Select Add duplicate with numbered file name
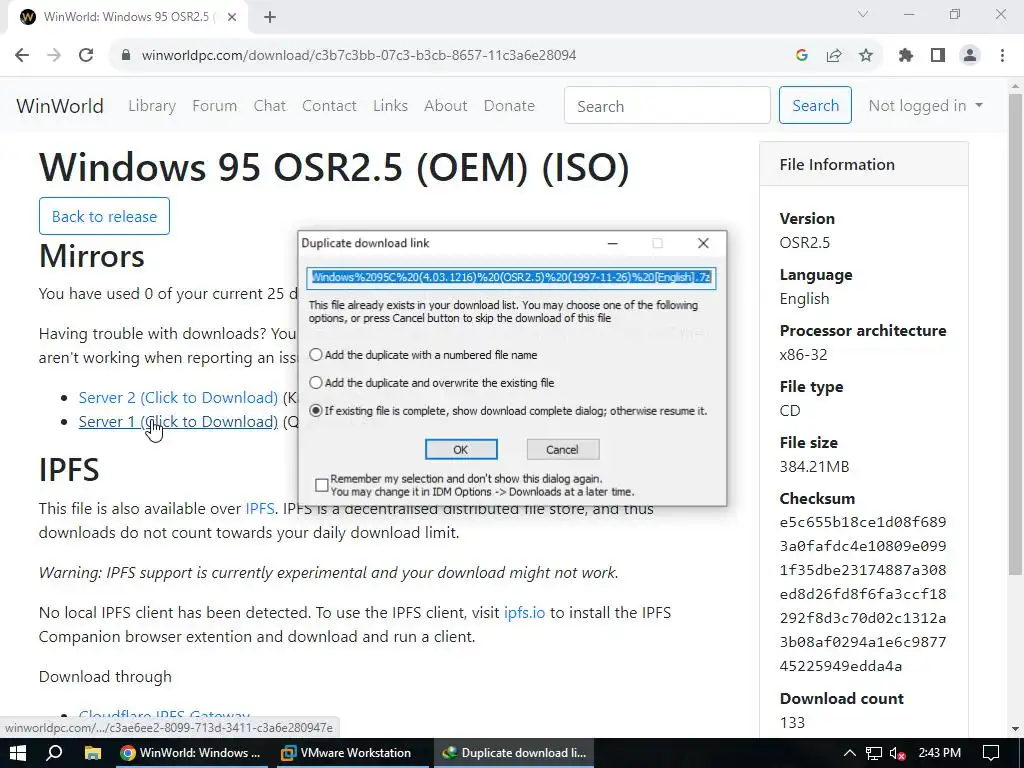The image size is (1024, 768). click(316, 355)
